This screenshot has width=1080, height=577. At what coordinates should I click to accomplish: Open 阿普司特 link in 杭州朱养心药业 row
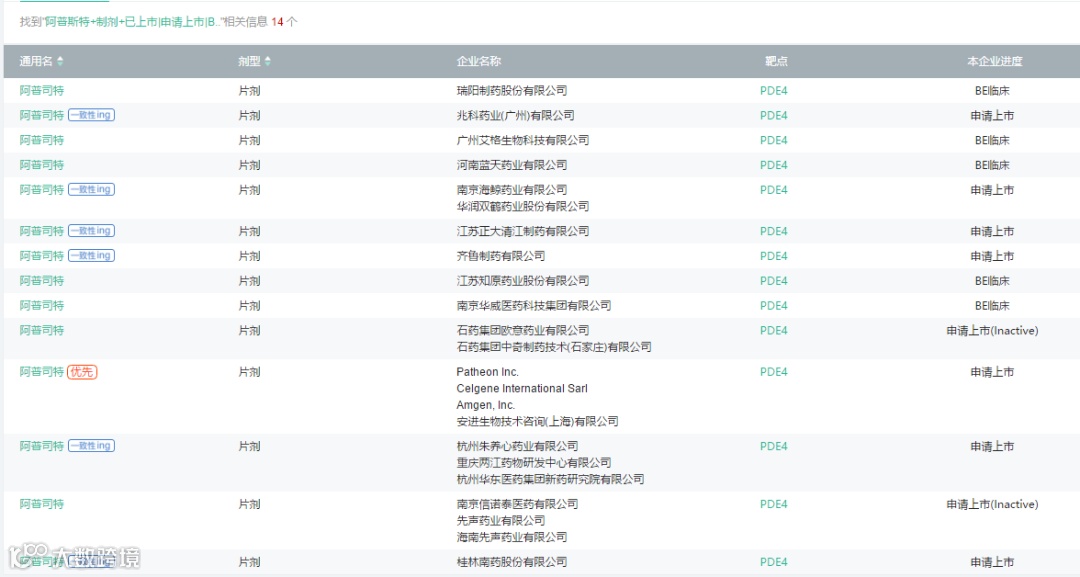[x=41, y=445]
